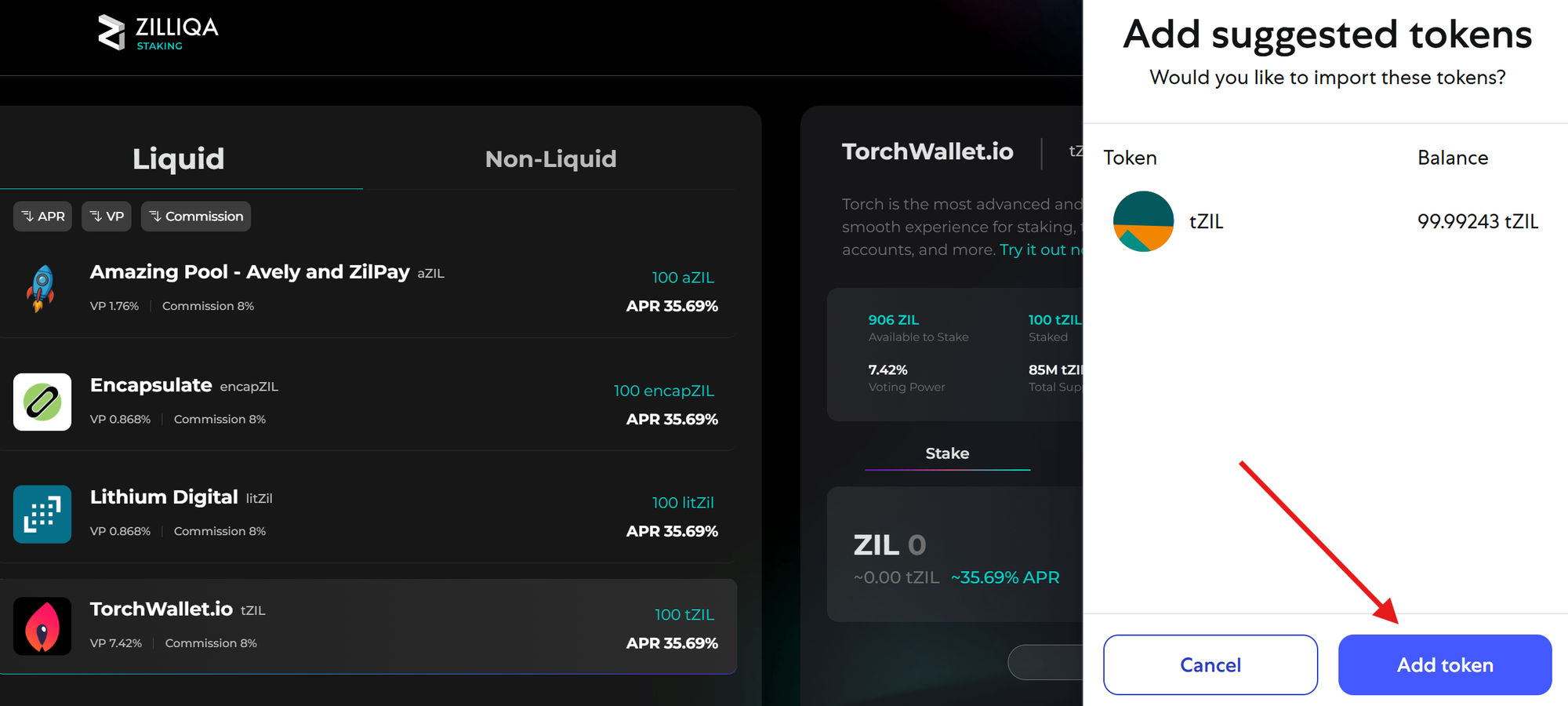Cancel the token import
This screenshot has height=706, width=1568.
coord(1210,664)
